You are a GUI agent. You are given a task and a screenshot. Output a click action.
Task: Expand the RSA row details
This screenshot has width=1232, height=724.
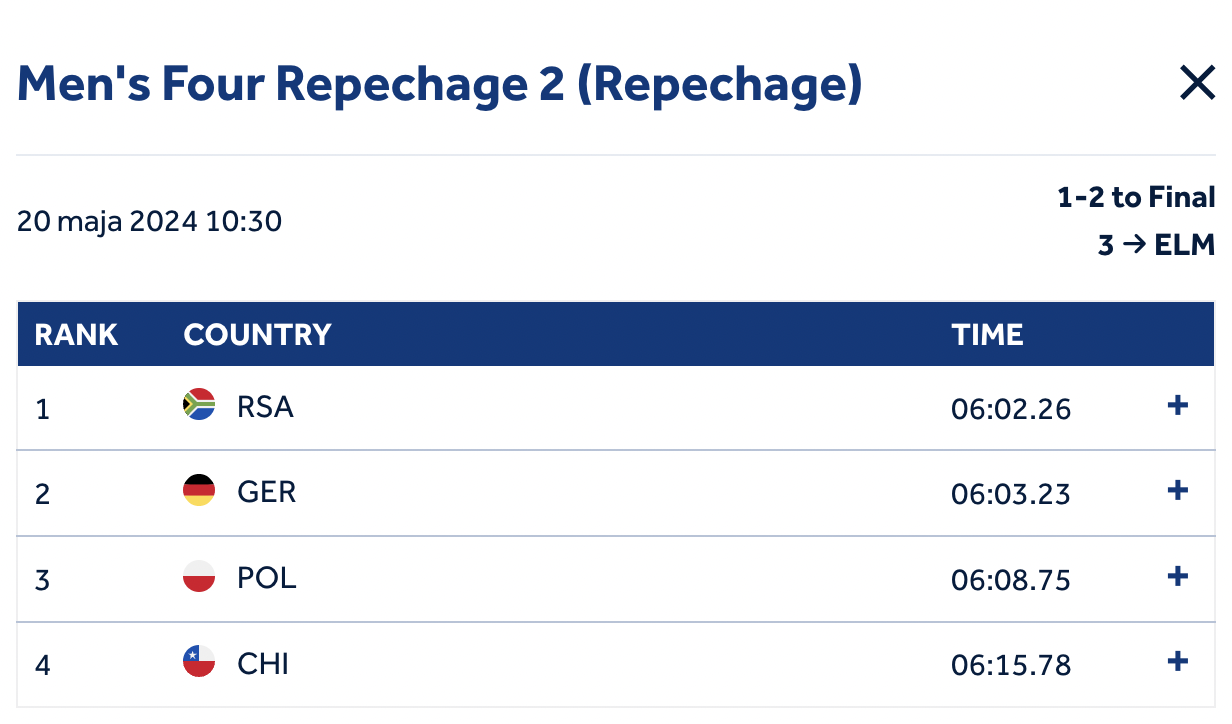coord(1178,405)
